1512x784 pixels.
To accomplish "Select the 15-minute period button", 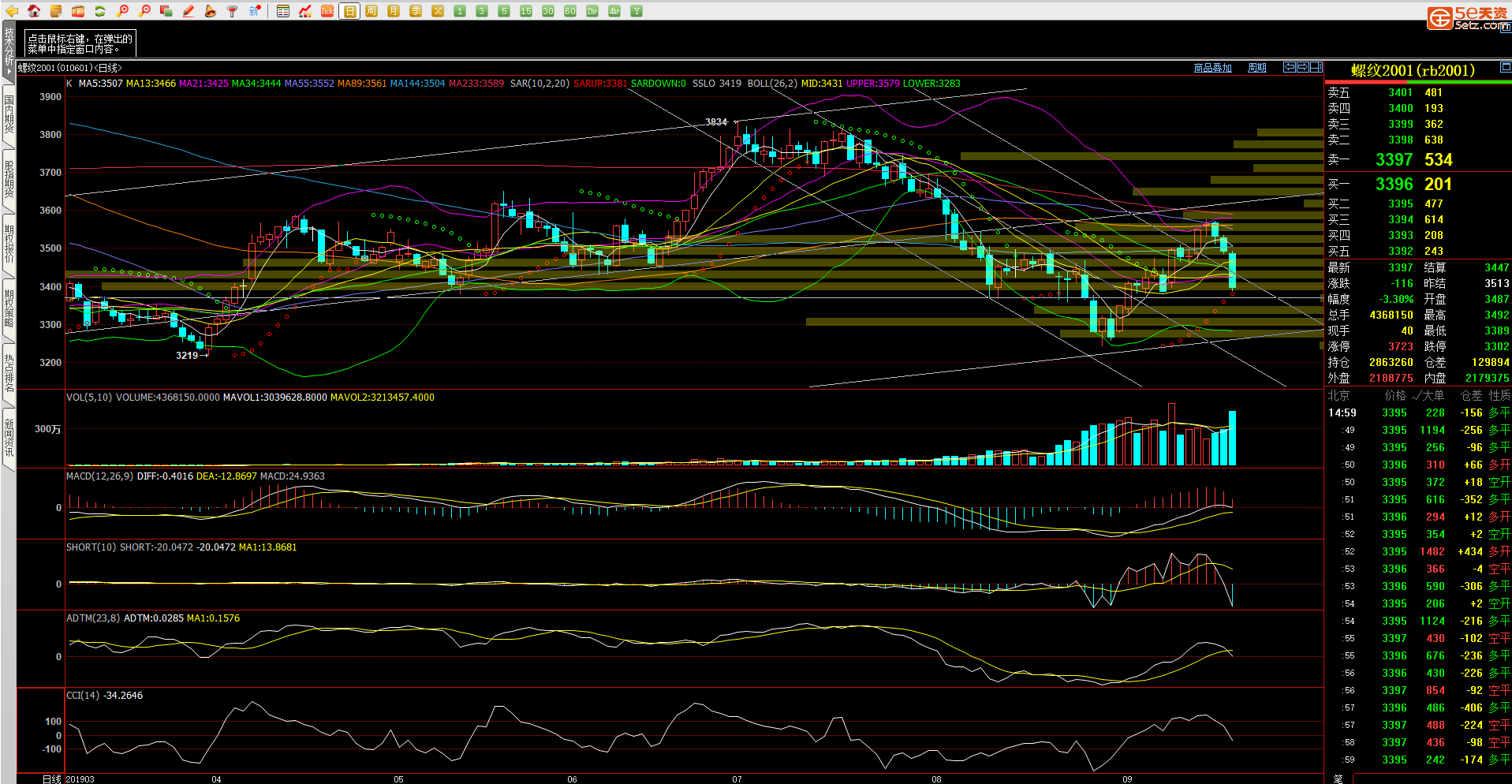I will [526, 11].
